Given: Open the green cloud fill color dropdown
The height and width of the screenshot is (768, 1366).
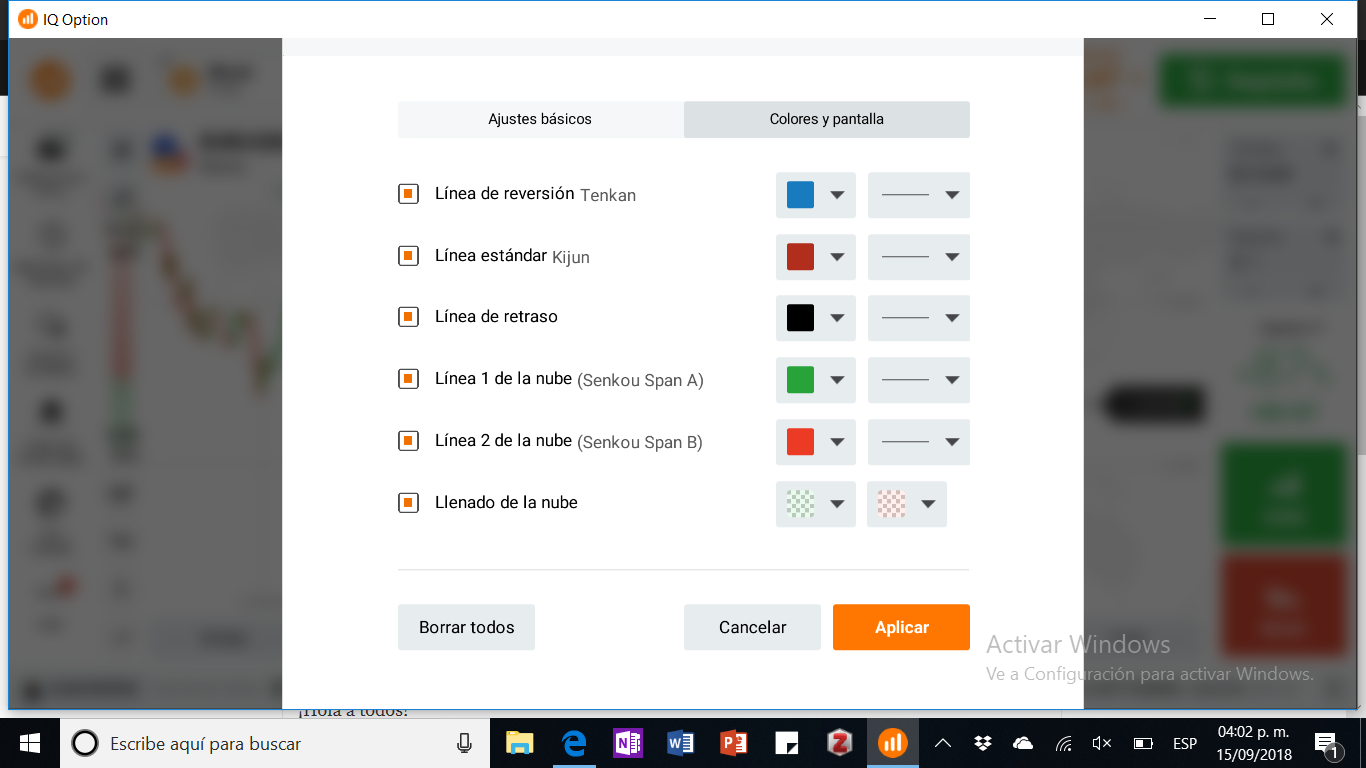Looking at the screenshot, I should (816, 504).
